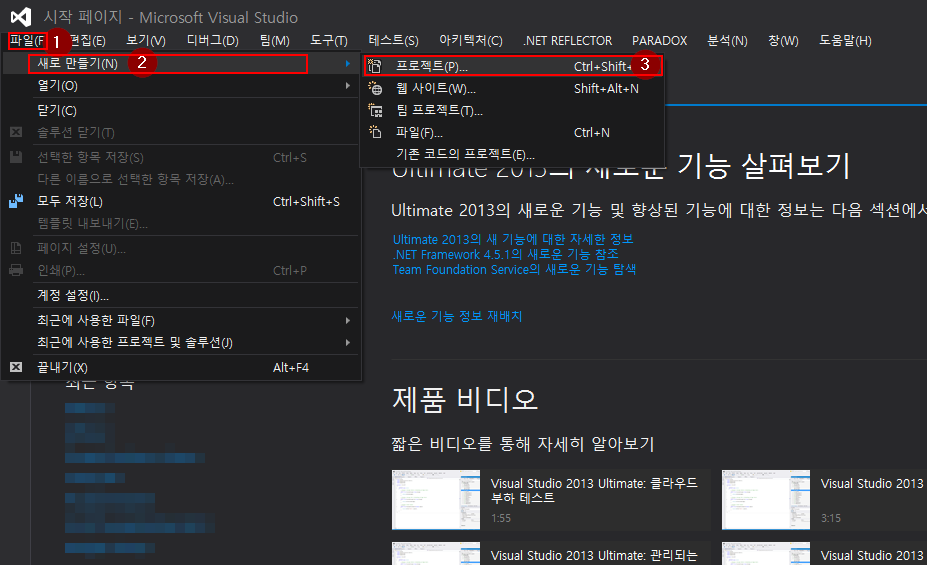Click the Visual Studio logo icon

click(21, 17)
